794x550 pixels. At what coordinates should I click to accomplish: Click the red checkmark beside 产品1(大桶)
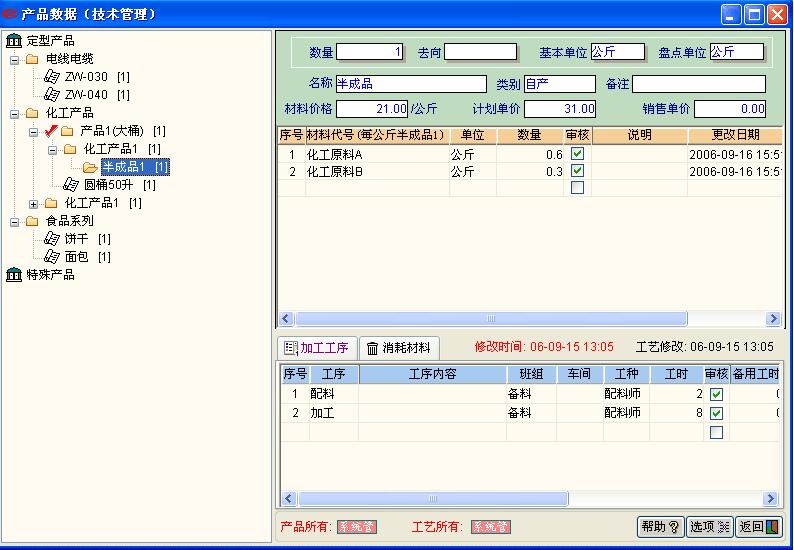[x=51, y=131]
